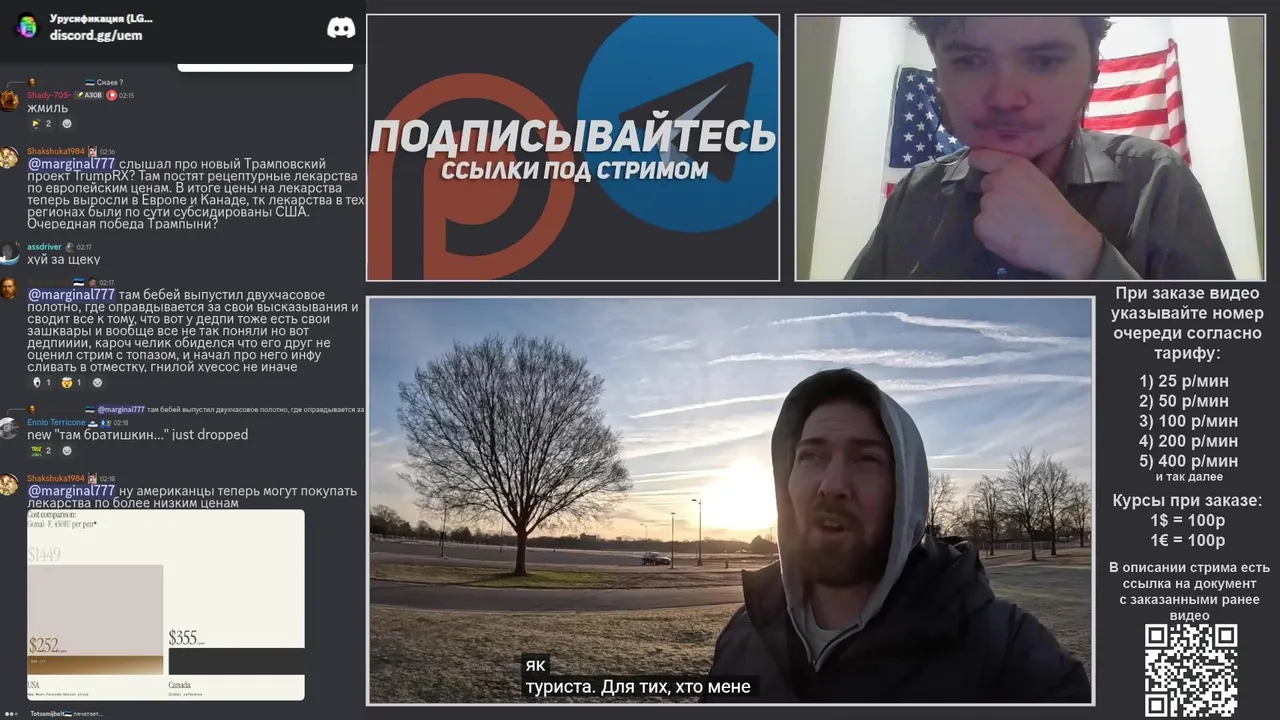Open assdriver user avatar
This screenshot has width=1280, height=720.
9,253
